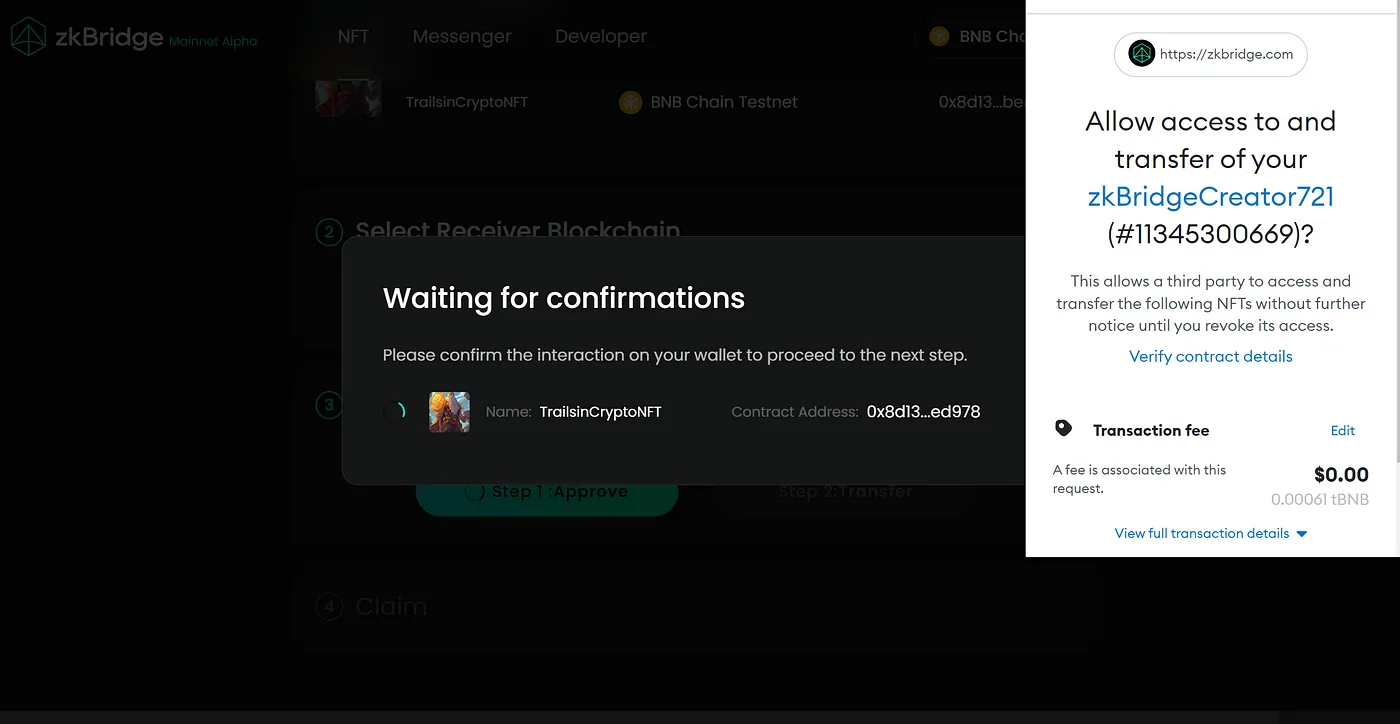Expand View full transaction details

tap(1211, 533)
